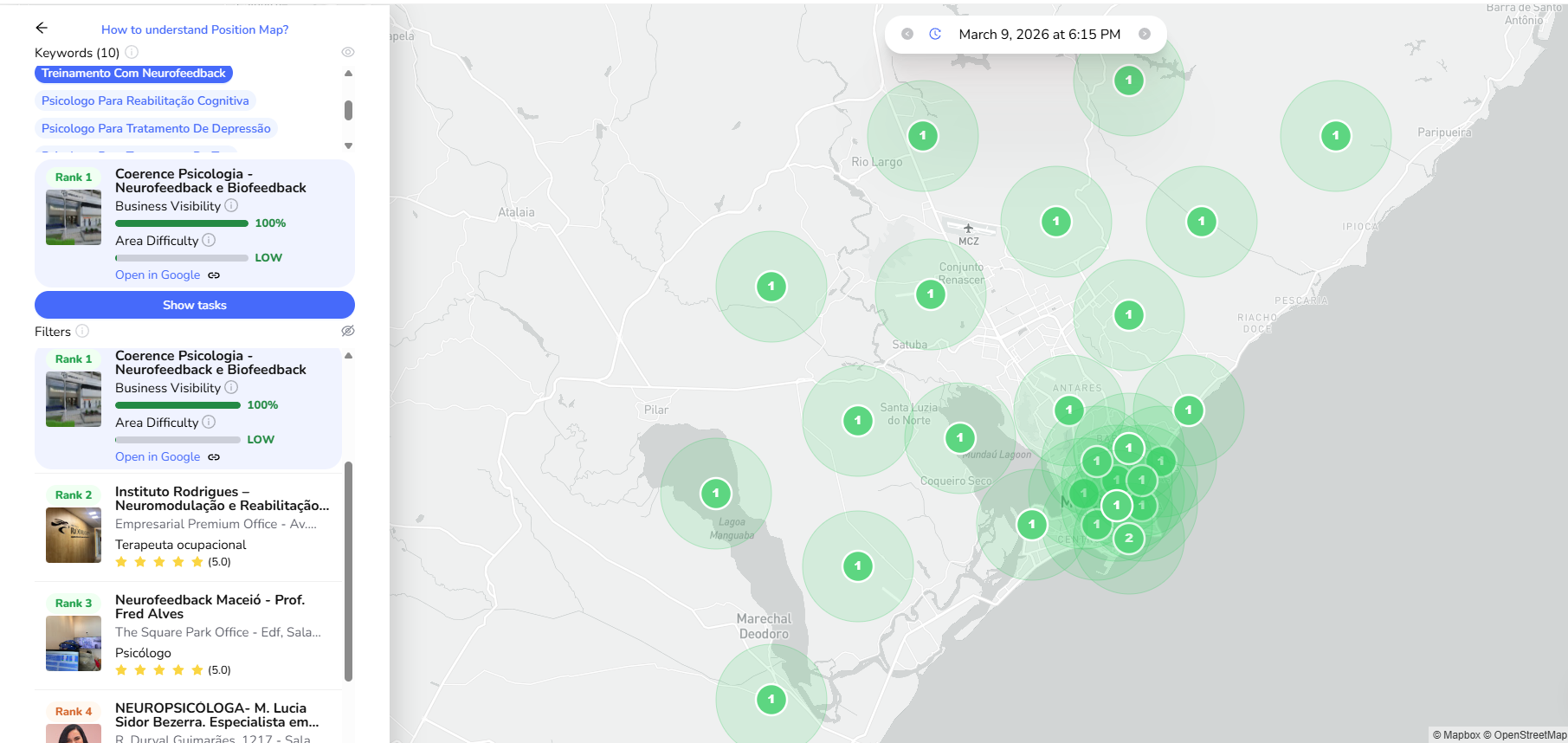Viewport: 1568px width, 743px height.
Task: Click the keywords list scrollbar thumb
Action: point(348,110)
